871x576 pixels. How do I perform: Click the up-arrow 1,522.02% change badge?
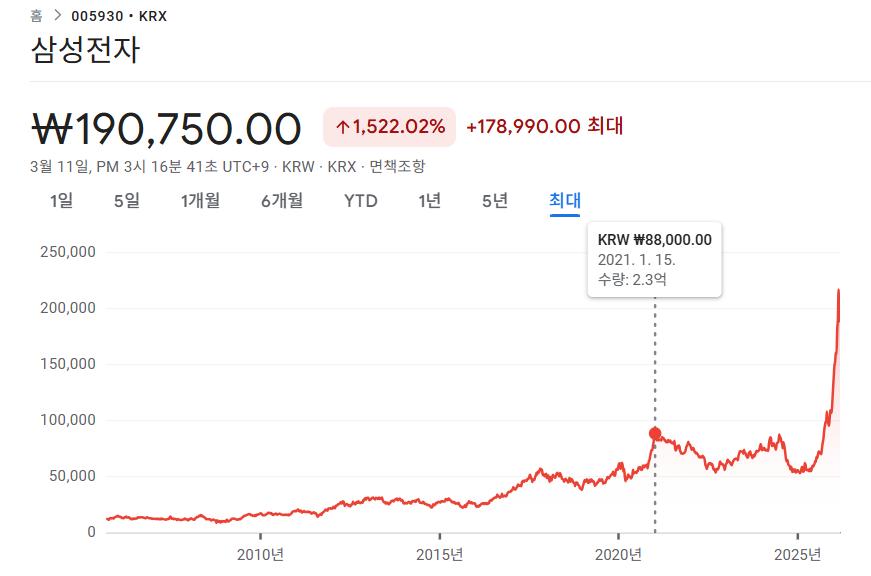(389, 127)
